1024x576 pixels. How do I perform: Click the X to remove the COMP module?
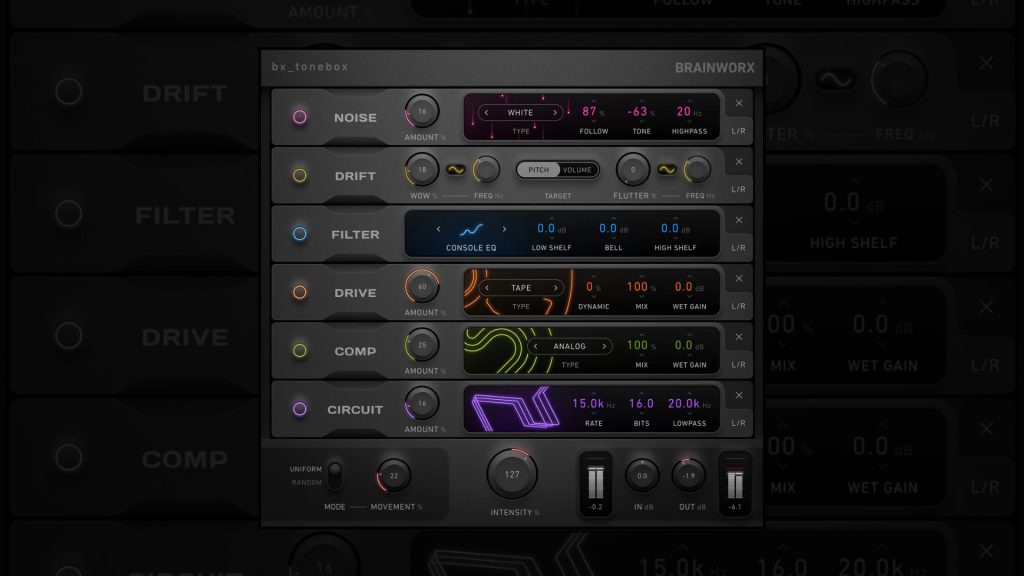point(739,338)
